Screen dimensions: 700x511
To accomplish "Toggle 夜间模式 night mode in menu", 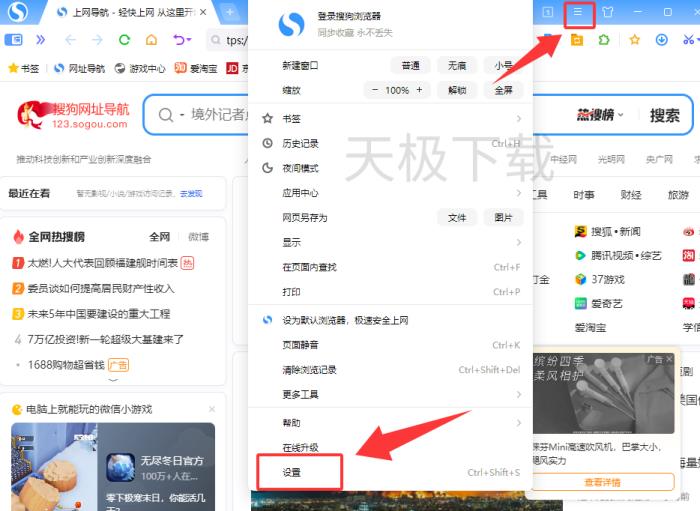I will 300,168.
